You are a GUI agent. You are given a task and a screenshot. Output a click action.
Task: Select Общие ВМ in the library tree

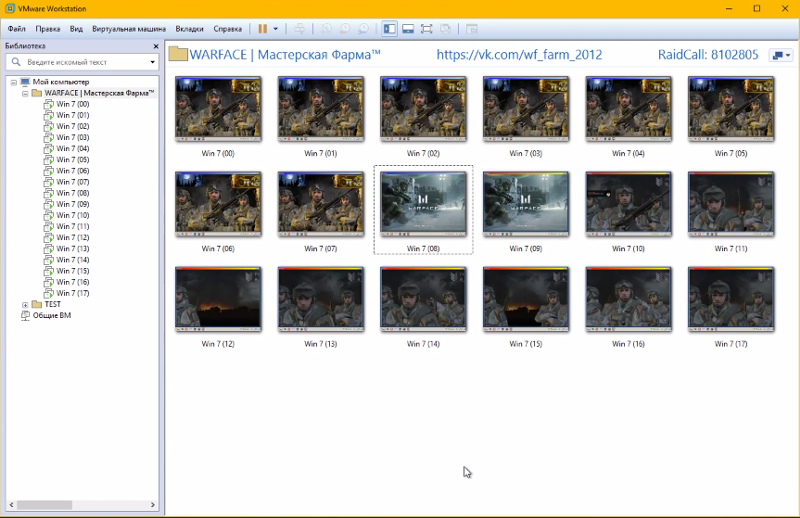pyautogui.click(x=52, y=315)
